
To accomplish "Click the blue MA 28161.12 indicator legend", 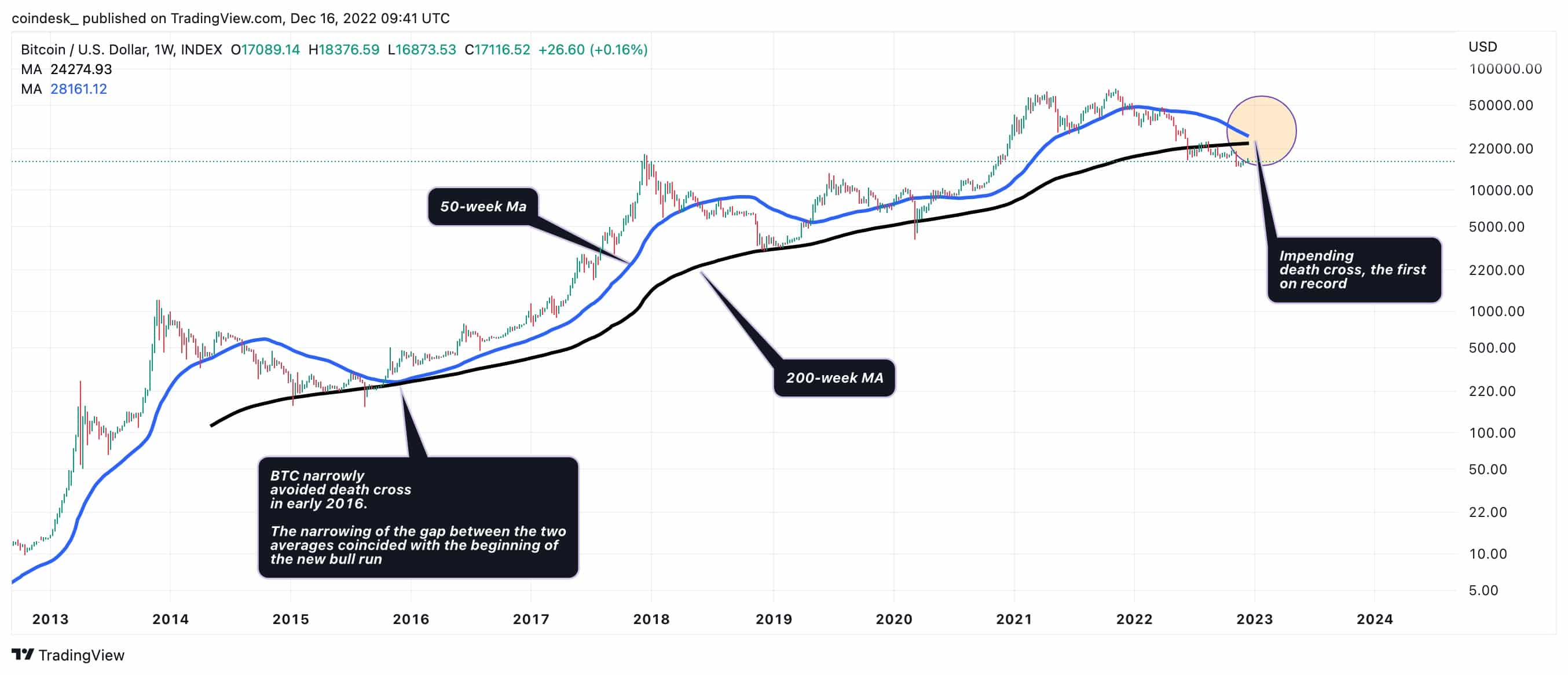I will click(64, 89).
